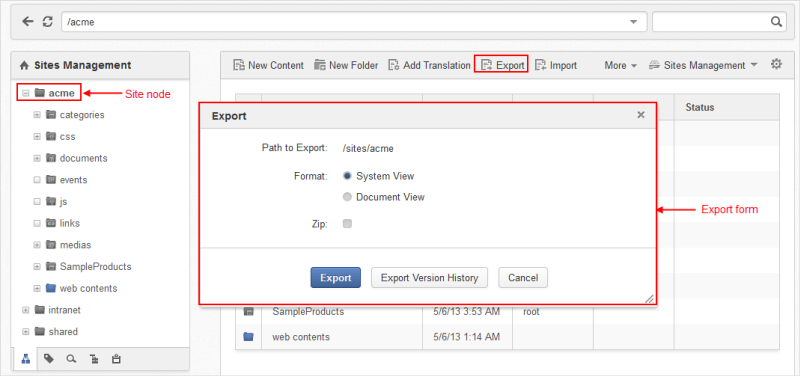The width and height of the screenshot is (800, 376).
Task: Click web contents name in the table
Action: (x=301, y=337)
